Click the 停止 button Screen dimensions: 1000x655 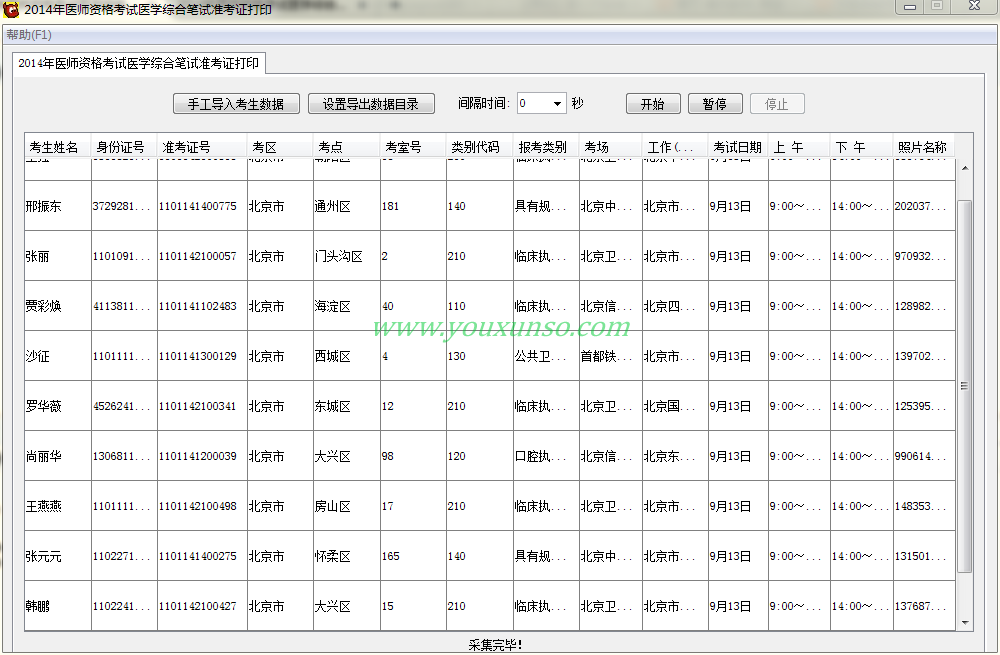776,104
